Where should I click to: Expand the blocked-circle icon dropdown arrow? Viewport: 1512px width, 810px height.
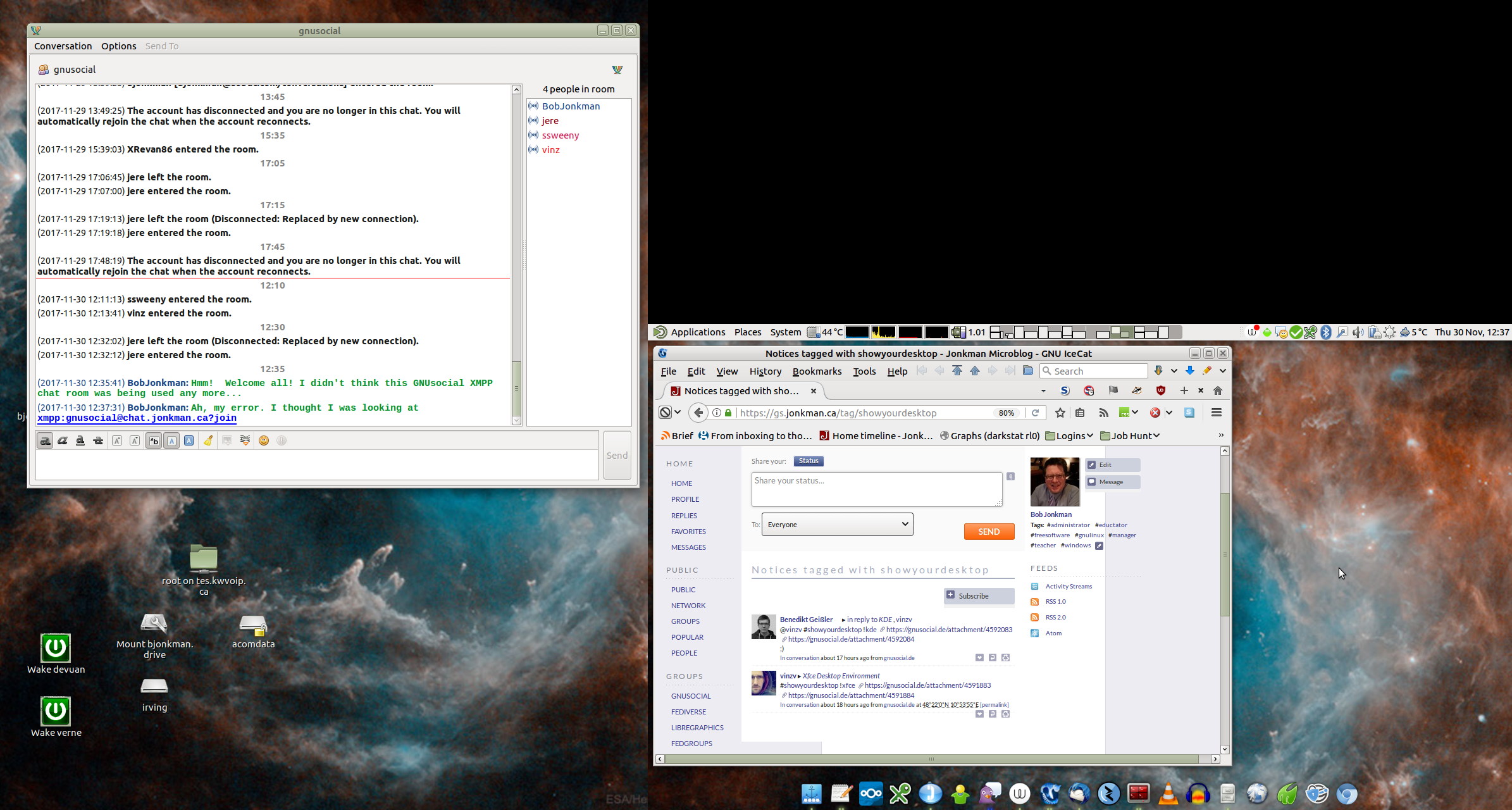pos(678,413)
